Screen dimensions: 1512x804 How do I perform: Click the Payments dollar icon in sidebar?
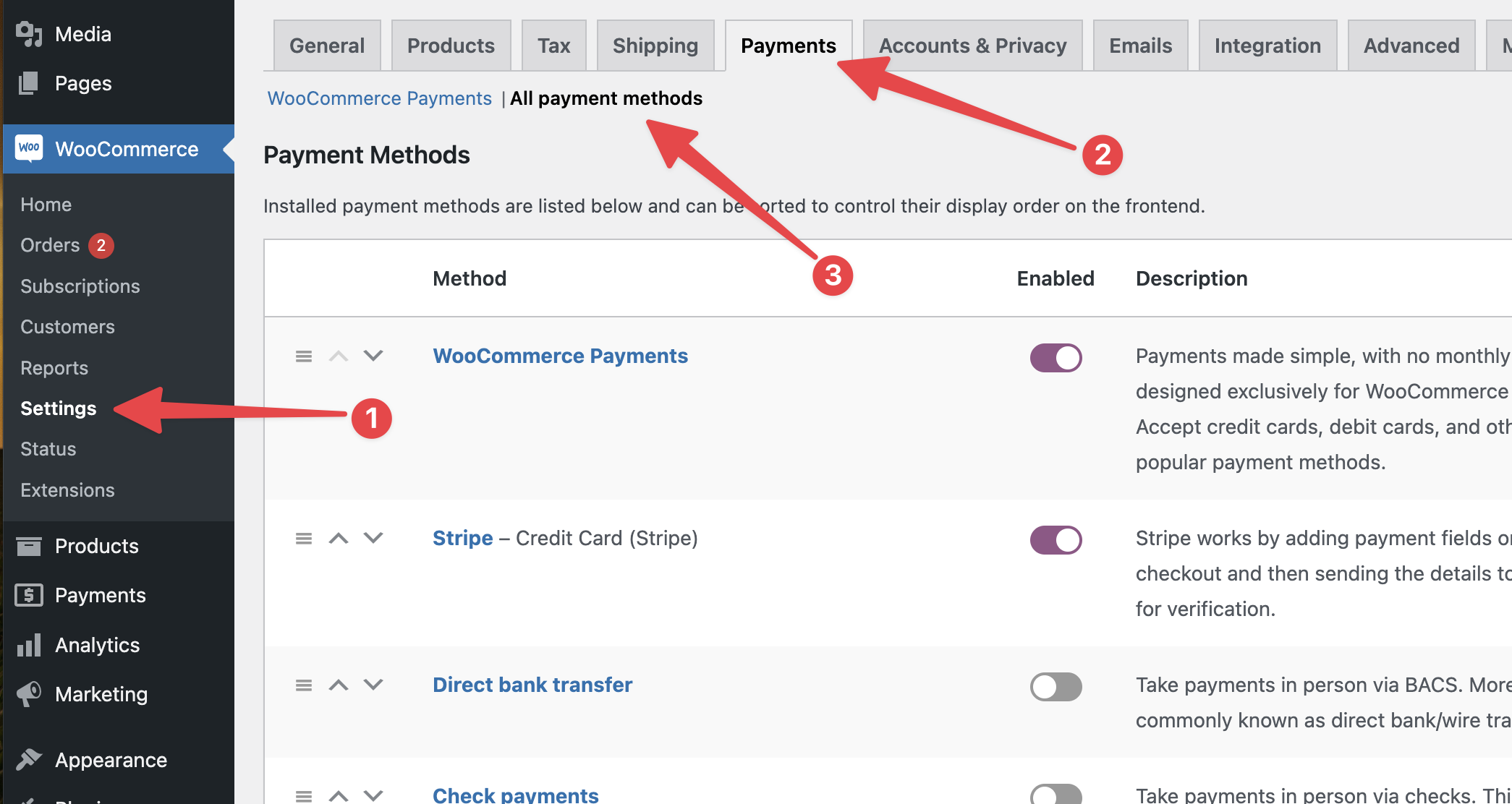pyautogui.click(x=29, y=595)
